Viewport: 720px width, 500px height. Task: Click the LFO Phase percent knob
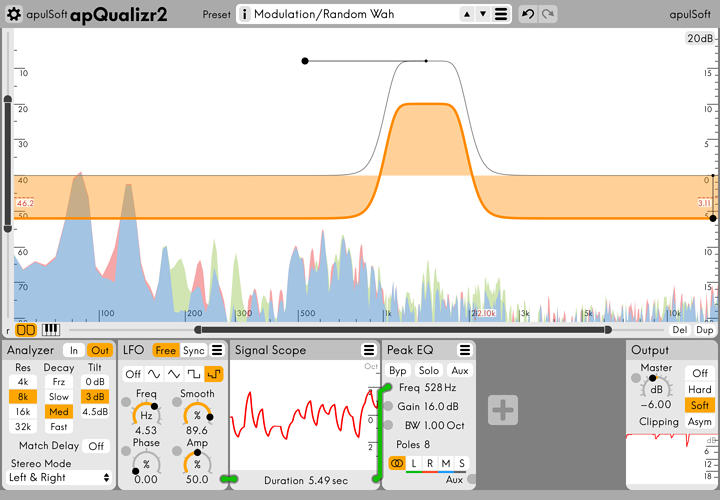pos(146,464)
